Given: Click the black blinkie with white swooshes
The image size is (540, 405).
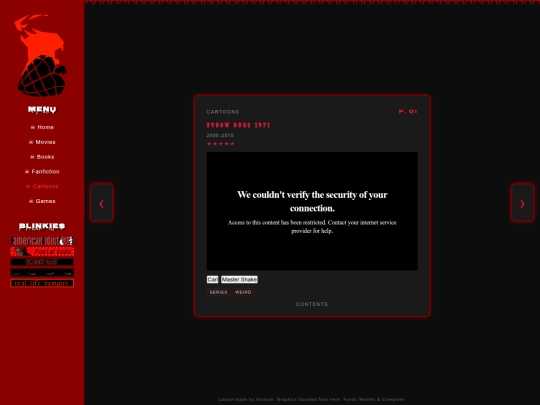Looking at the screenshot, I should coord(42,273).
